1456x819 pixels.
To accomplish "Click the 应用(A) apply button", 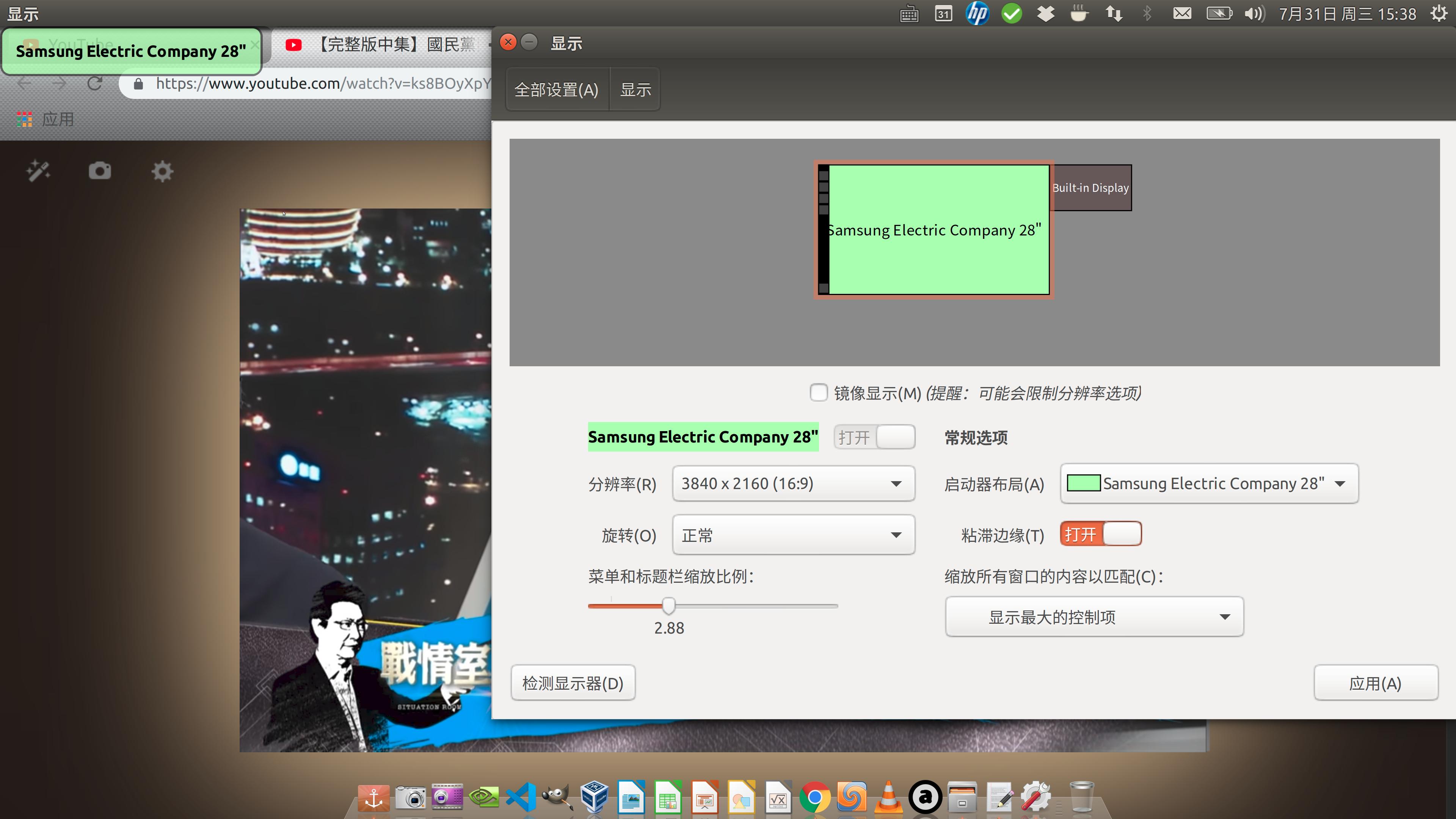I will (x=1375, y=683).
